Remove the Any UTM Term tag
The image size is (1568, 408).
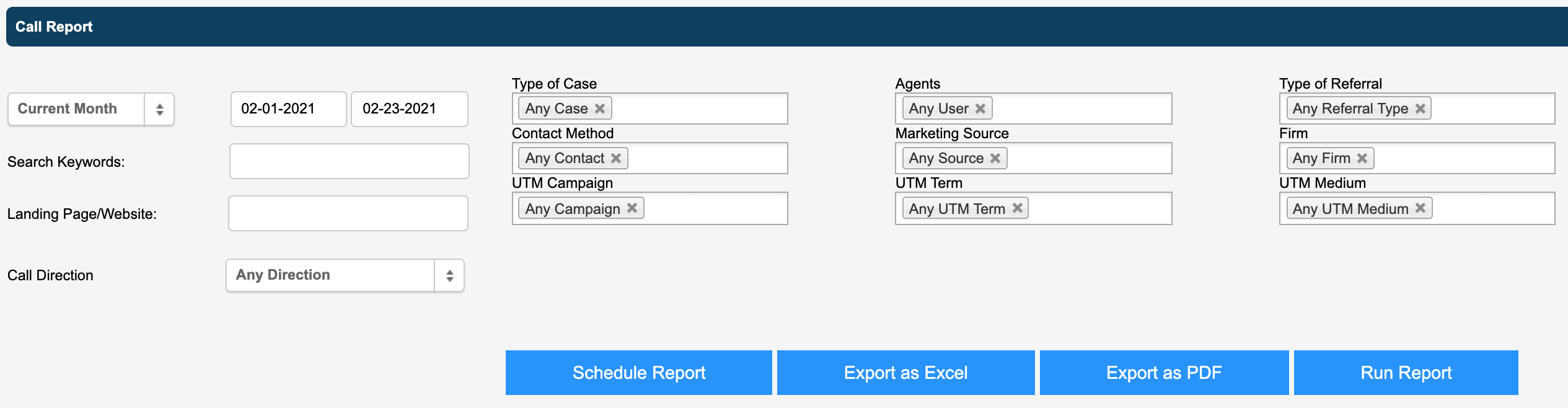point(1017,208)
